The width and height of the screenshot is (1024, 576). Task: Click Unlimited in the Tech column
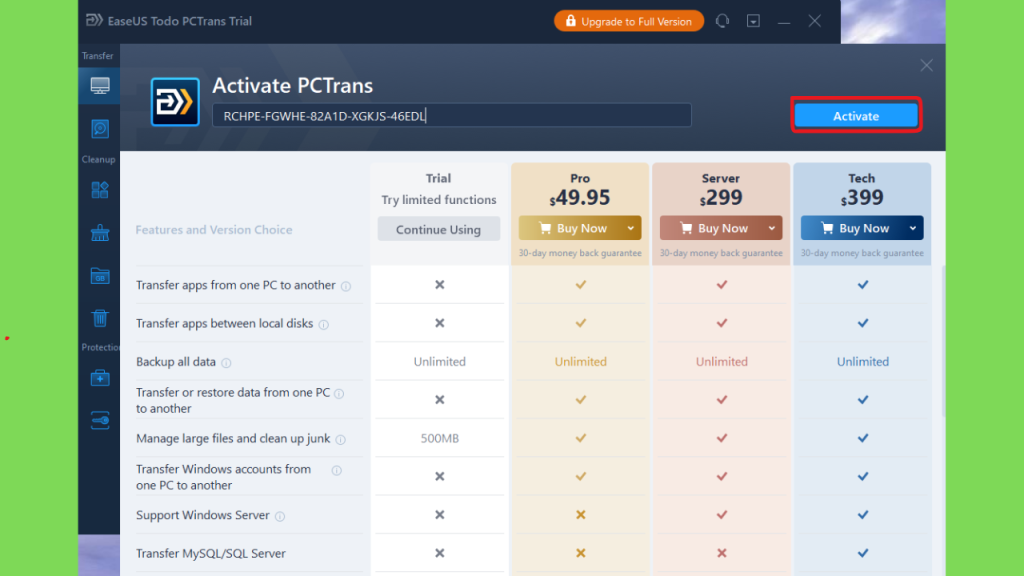(x=863, y=362)
